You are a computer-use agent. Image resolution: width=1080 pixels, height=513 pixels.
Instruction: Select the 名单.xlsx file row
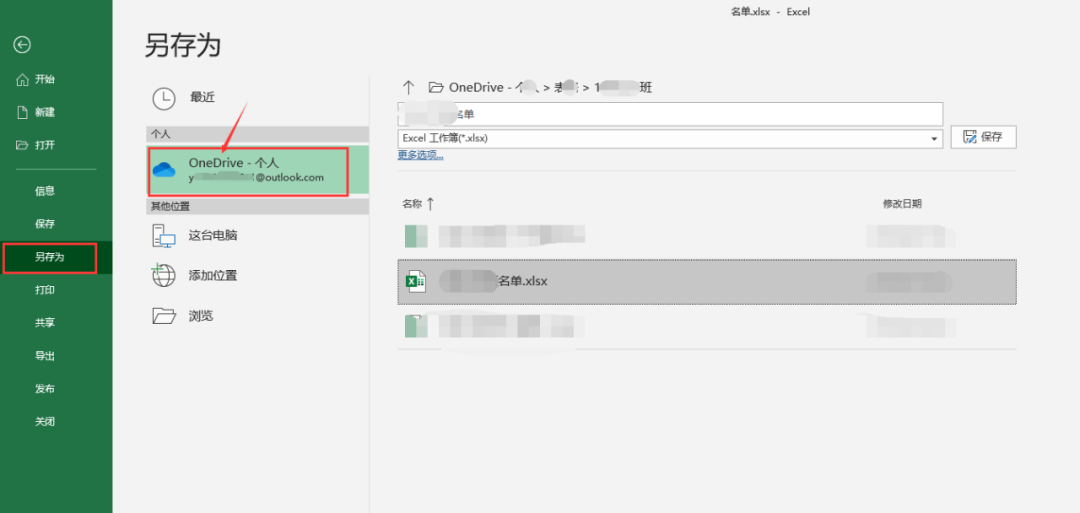click(x=707, y=282)
